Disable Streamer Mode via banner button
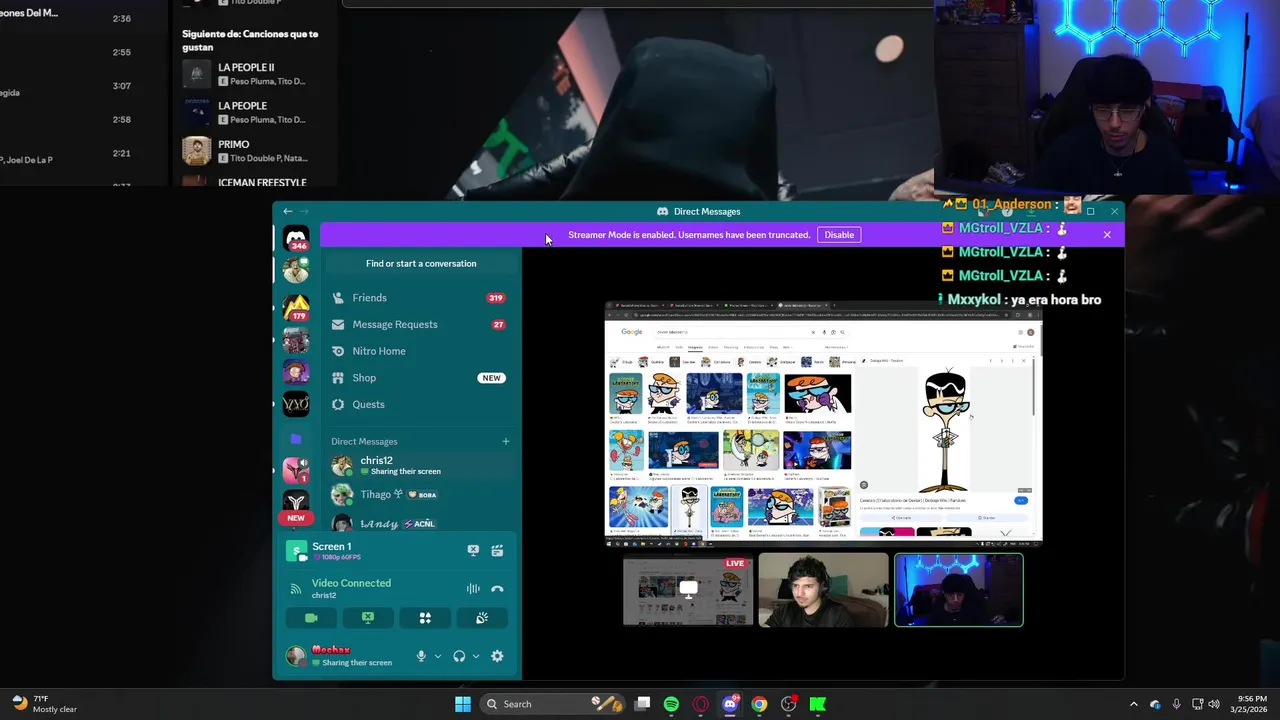 click(x=839, y=235)
